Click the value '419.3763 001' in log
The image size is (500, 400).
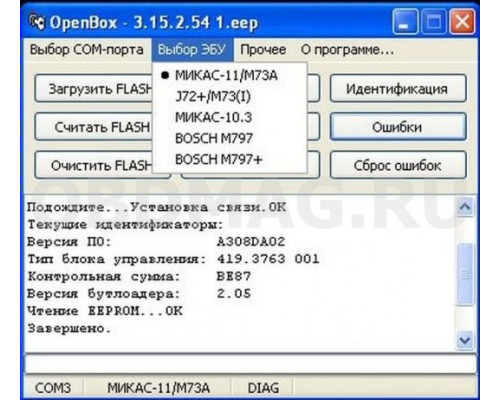[268, 259]
